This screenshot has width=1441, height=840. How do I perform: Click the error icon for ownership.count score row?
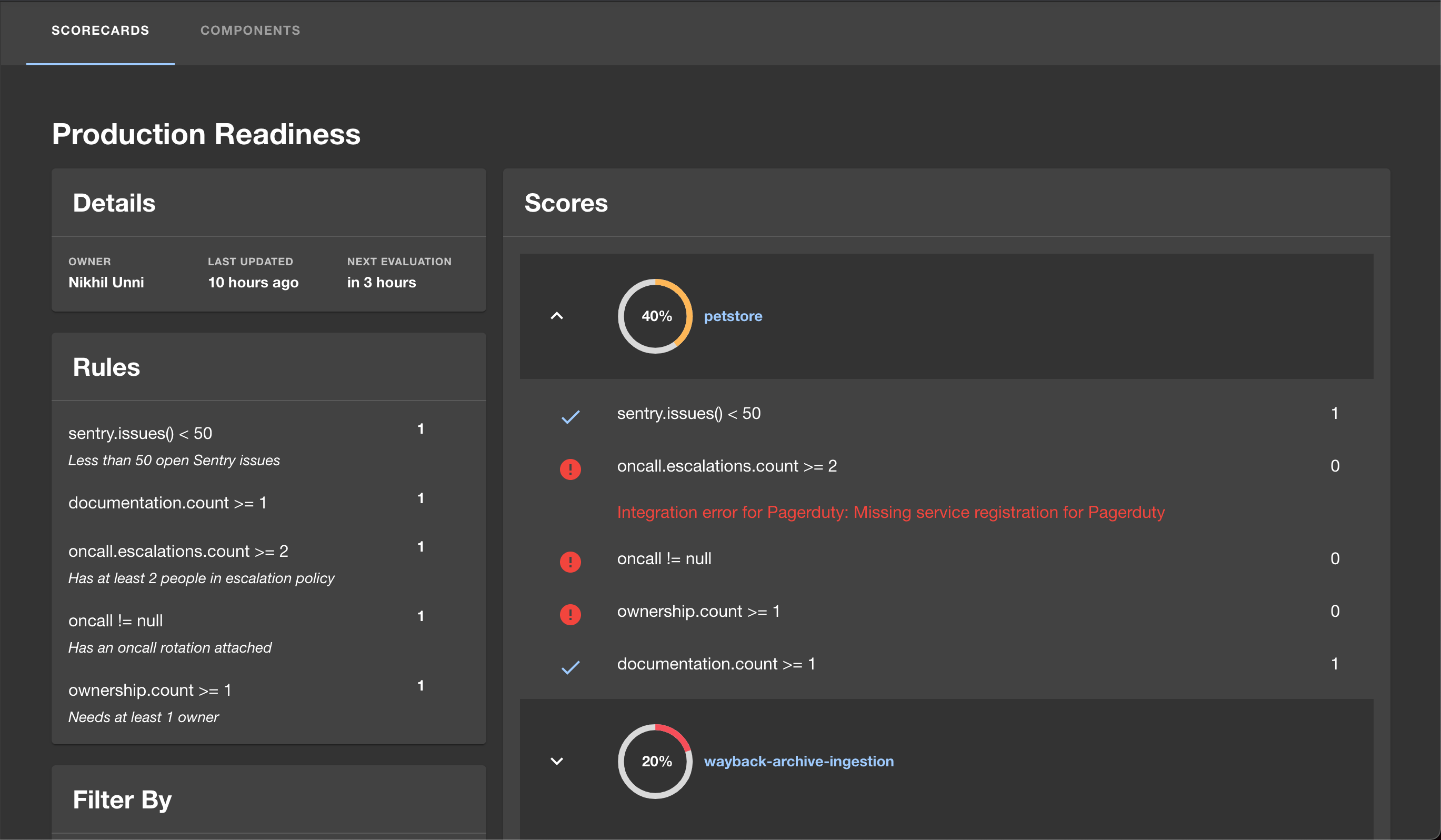click(570, 614)
